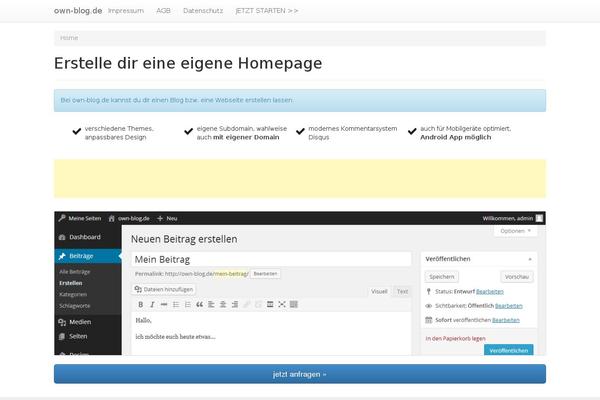
Task: Open the Kategorien submenu entry
Action: coord(73,295)
